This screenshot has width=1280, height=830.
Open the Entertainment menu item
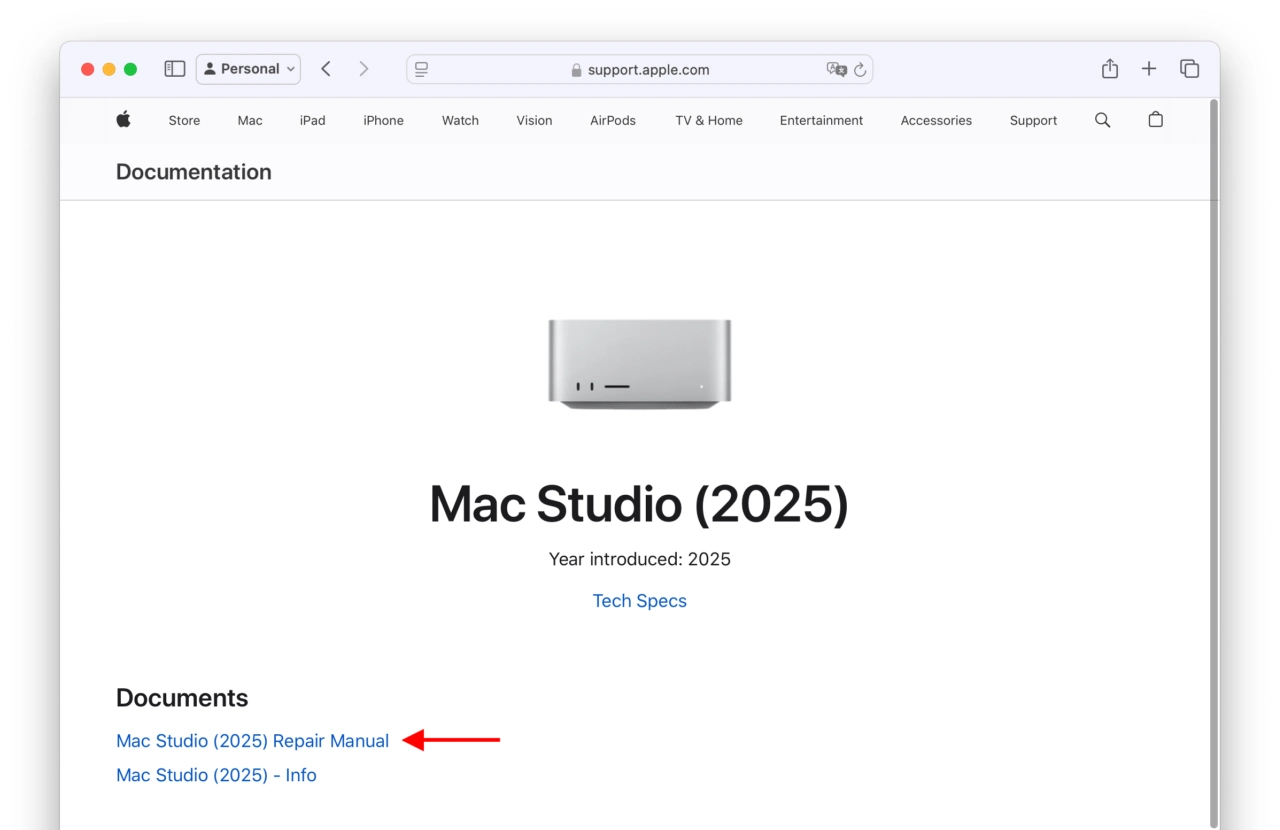[x=821, y=120]
